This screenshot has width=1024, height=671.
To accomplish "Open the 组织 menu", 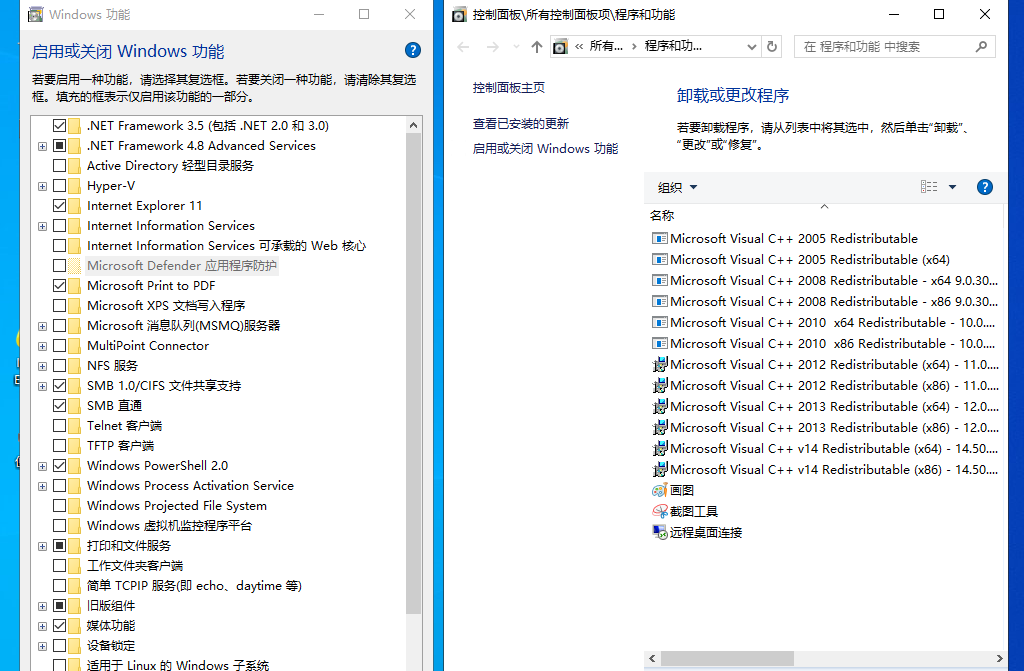I will point(677,188).
